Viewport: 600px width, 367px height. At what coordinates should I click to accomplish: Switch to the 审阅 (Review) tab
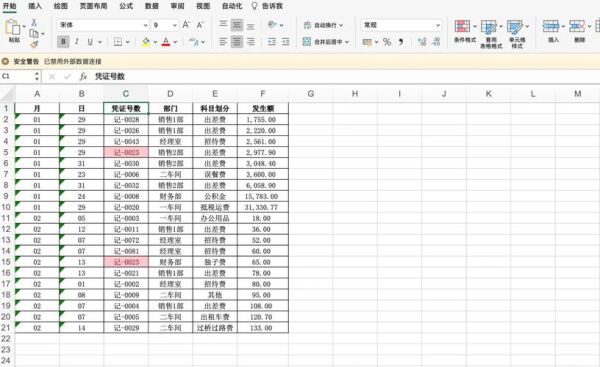177,6
